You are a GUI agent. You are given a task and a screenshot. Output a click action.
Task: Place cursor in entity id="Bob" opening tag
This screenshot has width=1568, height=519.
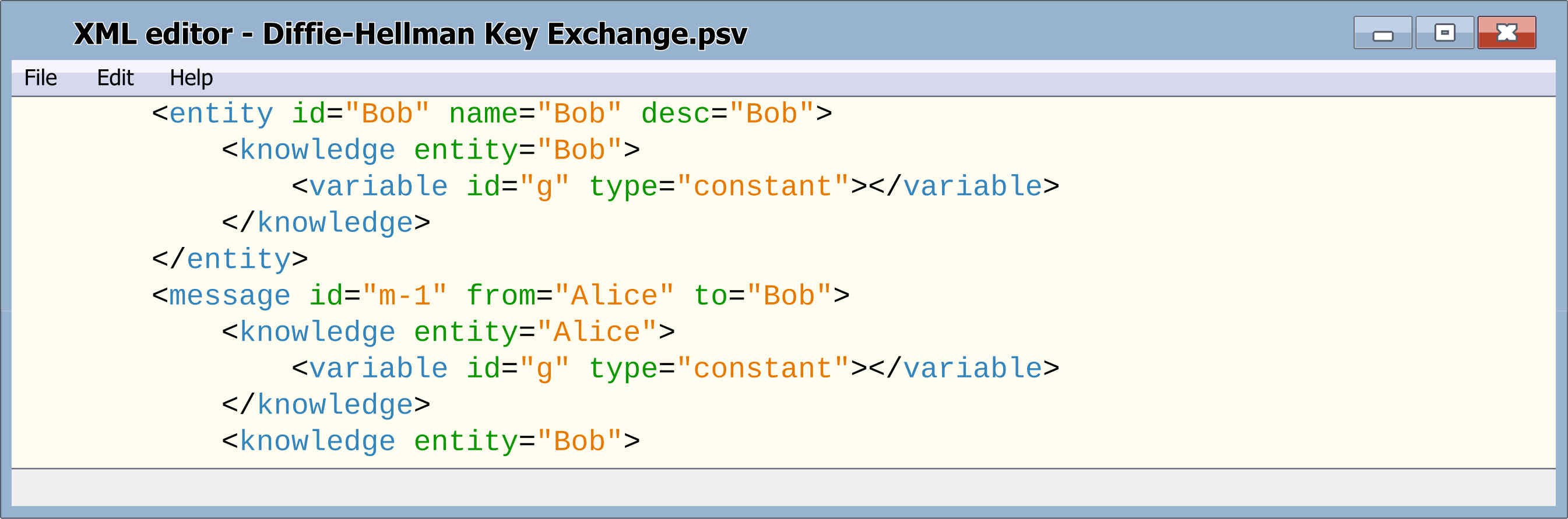tap(492, 114)
